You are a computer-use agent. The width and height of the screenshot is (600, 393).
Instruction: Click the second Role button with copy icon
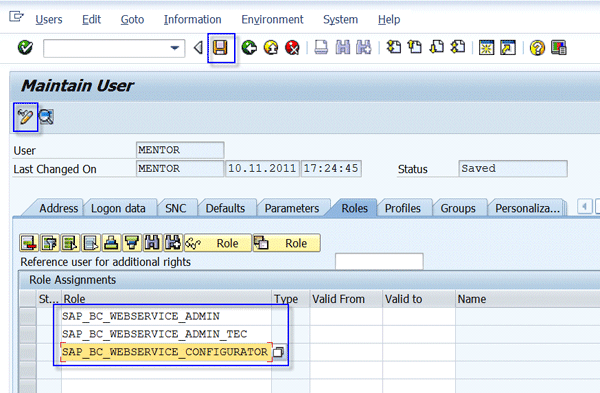(286, 243)
